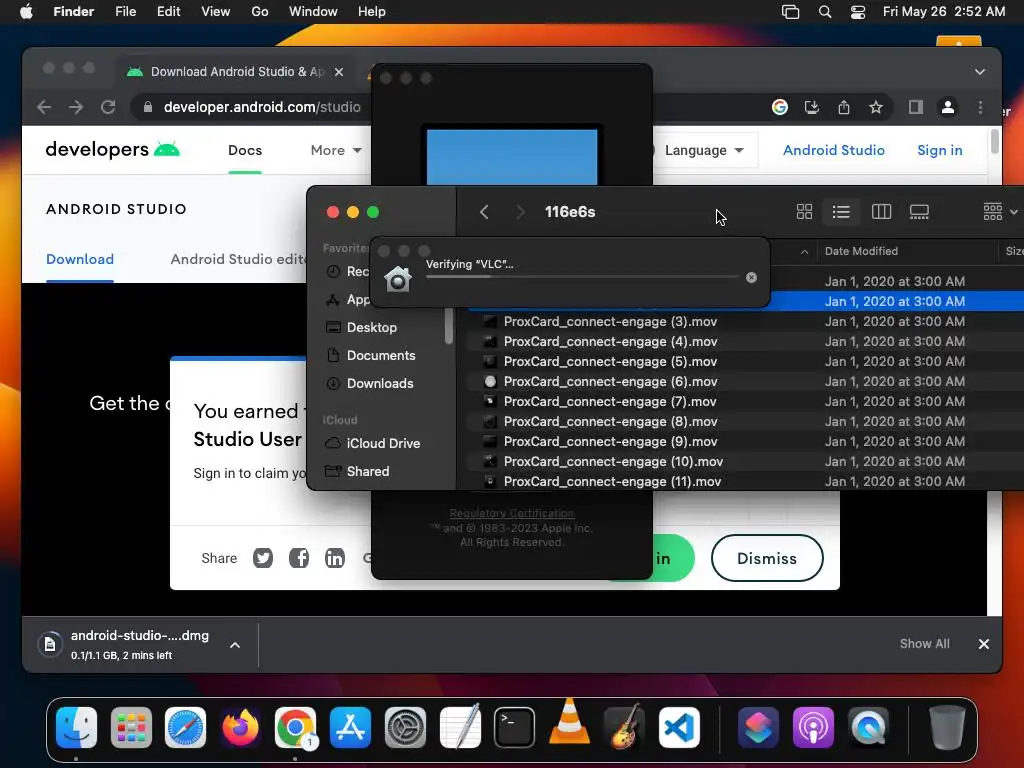Expand Chrome tab search chevron
This screenshot has height=768, width=1024.
[980, 72]
